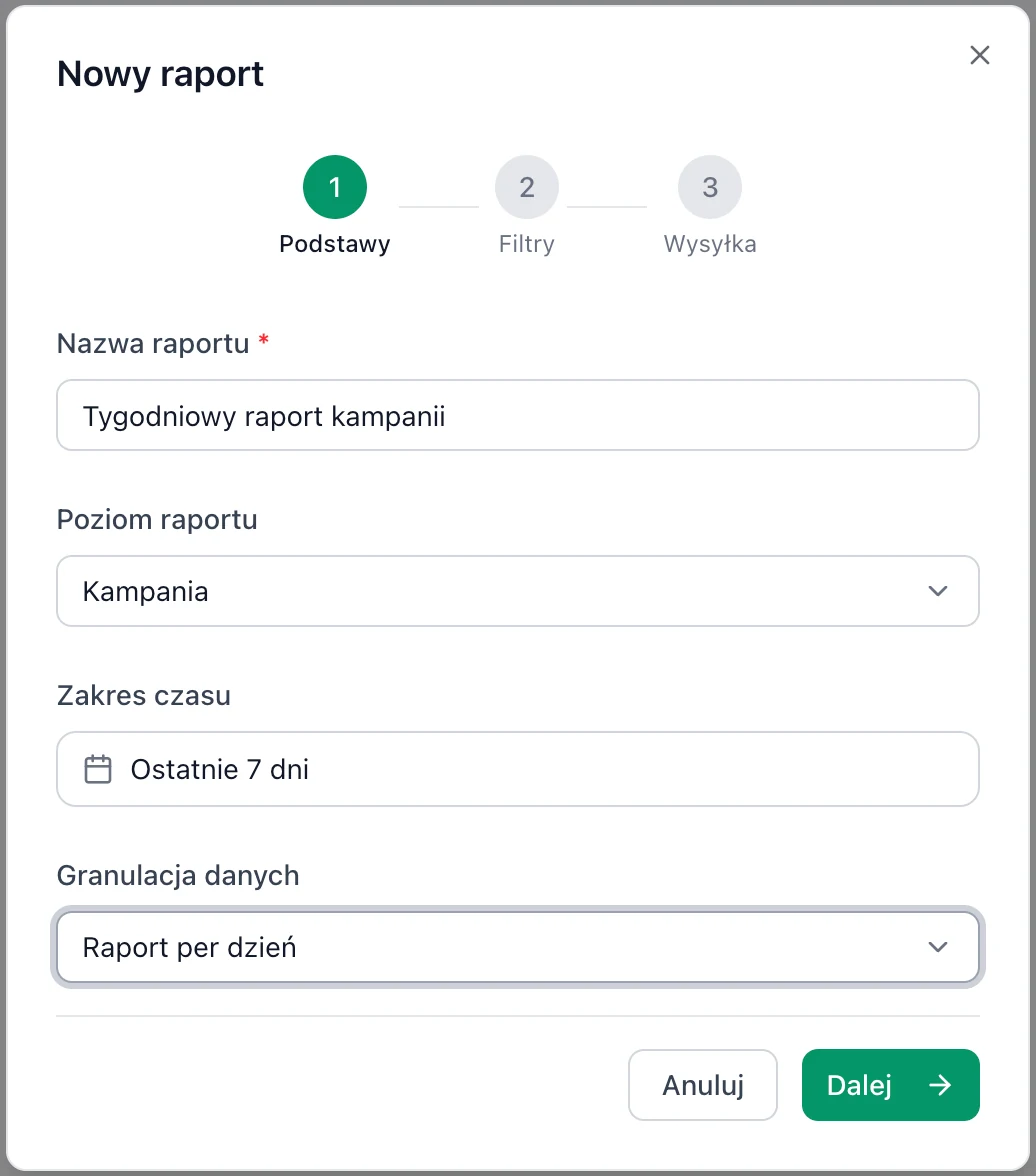Click the calendar icon in Zakres czasu
This screenshot has width=1036, height=1176.
tap(98, 770)
